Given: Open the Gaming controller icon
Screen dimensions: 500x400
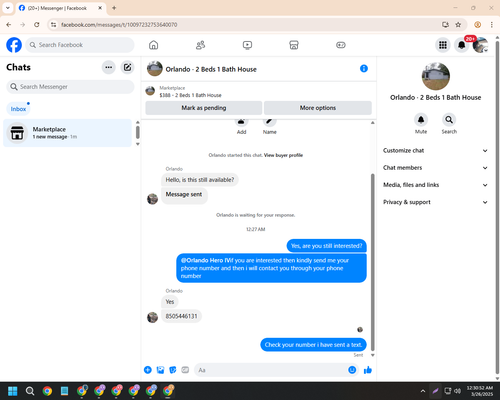Looking at the screenshot, I should pos(341,45).
